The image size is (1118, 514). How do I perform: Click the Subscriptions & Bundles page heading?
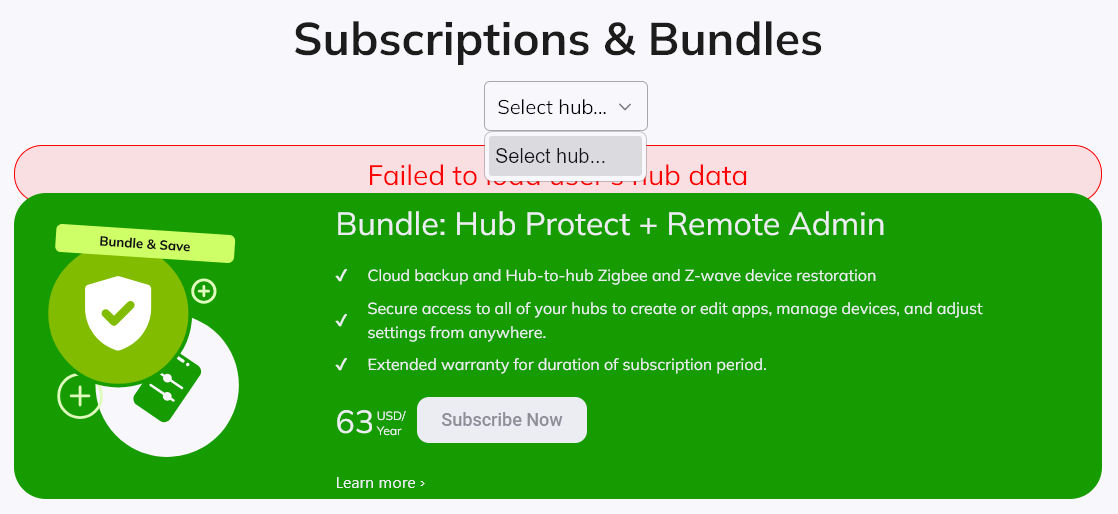tap(558, 39)
